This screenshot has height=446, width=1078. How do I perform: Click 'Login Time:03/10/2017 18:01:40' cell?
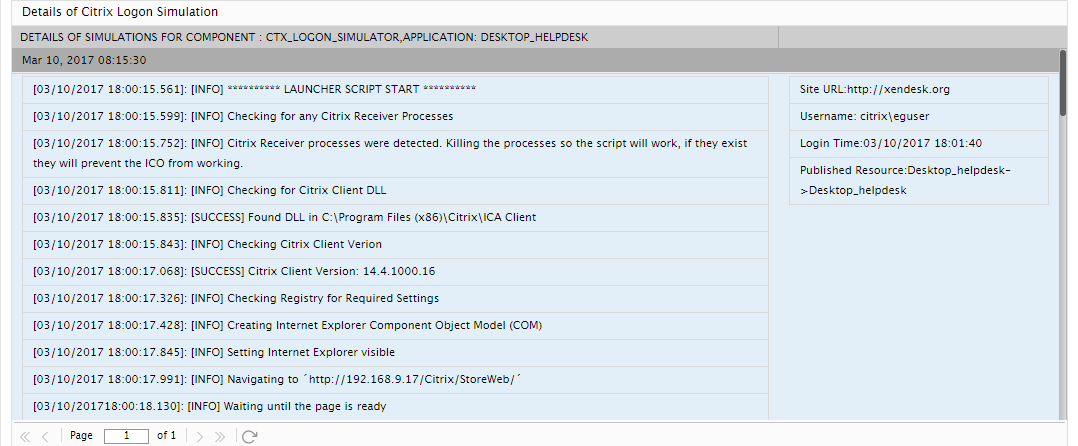pyautogui.click(x=919, y=144)
